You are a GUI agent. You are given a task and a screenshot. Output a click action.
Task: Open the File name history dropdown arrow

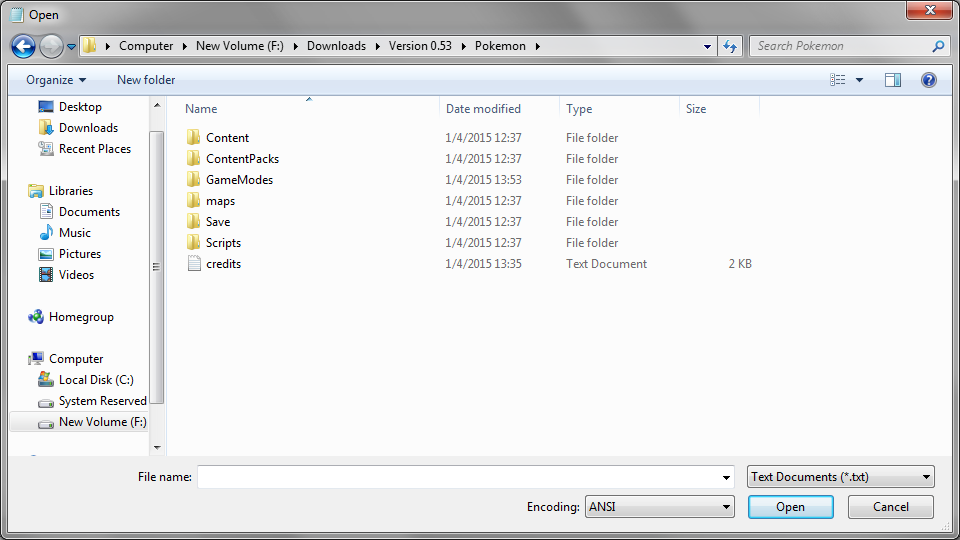tap(726, 478)
